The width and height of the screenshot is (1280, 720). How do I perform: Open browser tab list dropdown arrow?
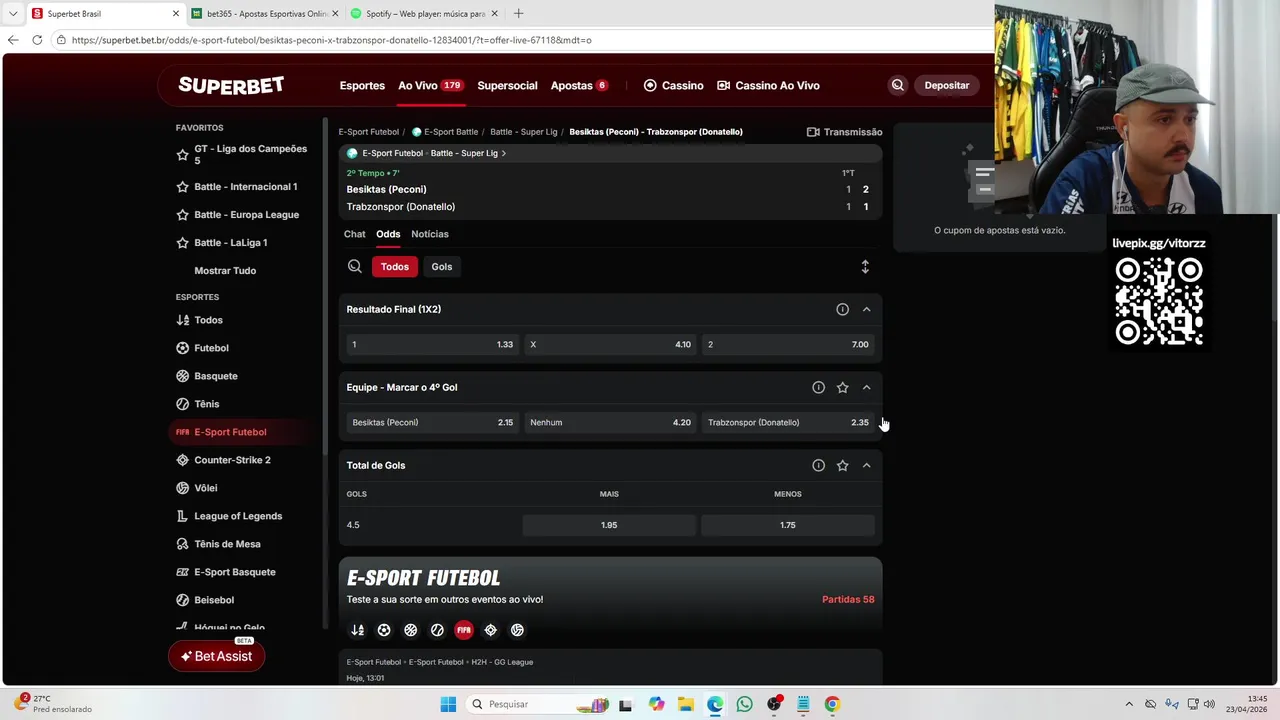pos(13,14)
